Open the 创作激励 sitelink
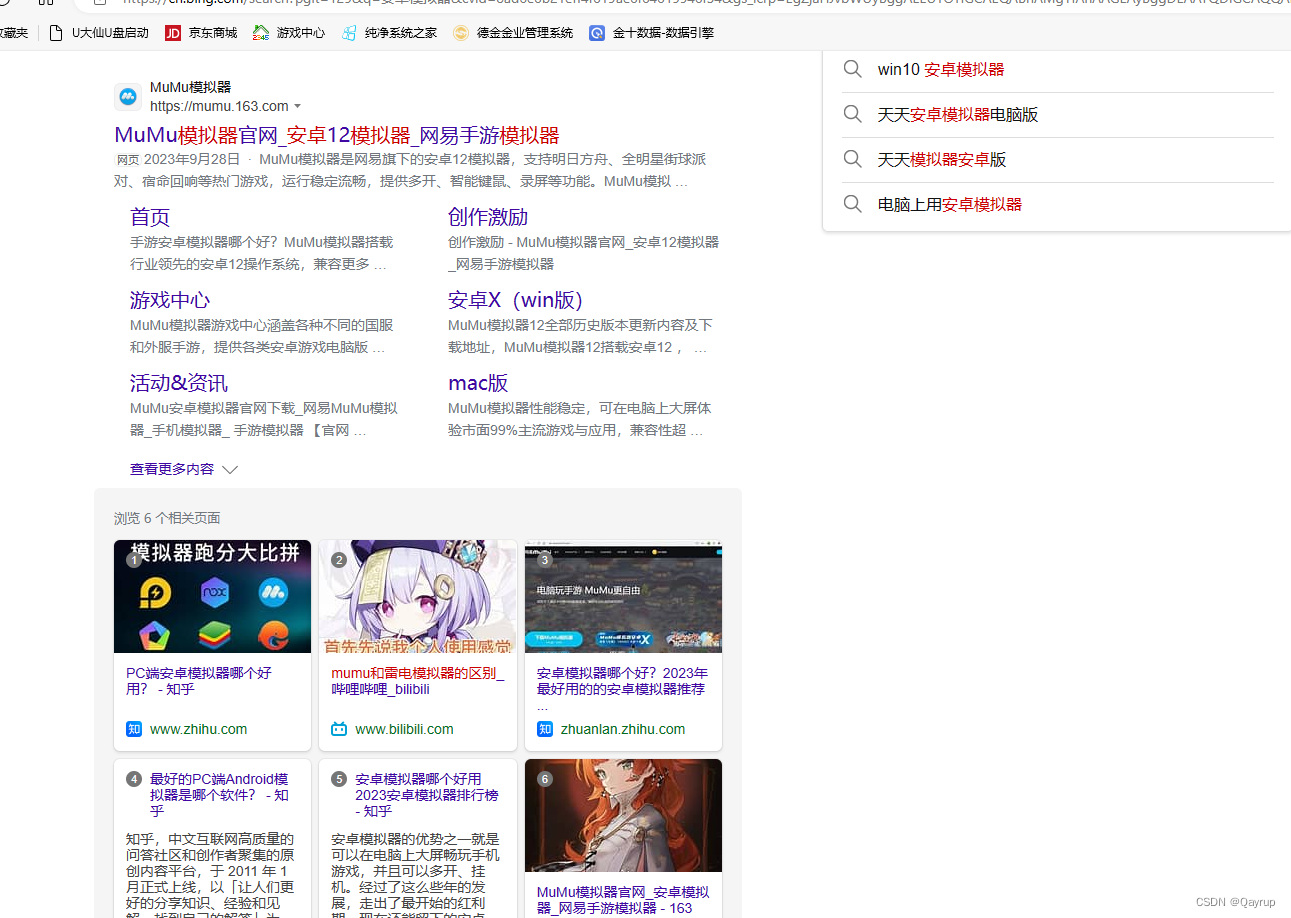 pos(488,217)
